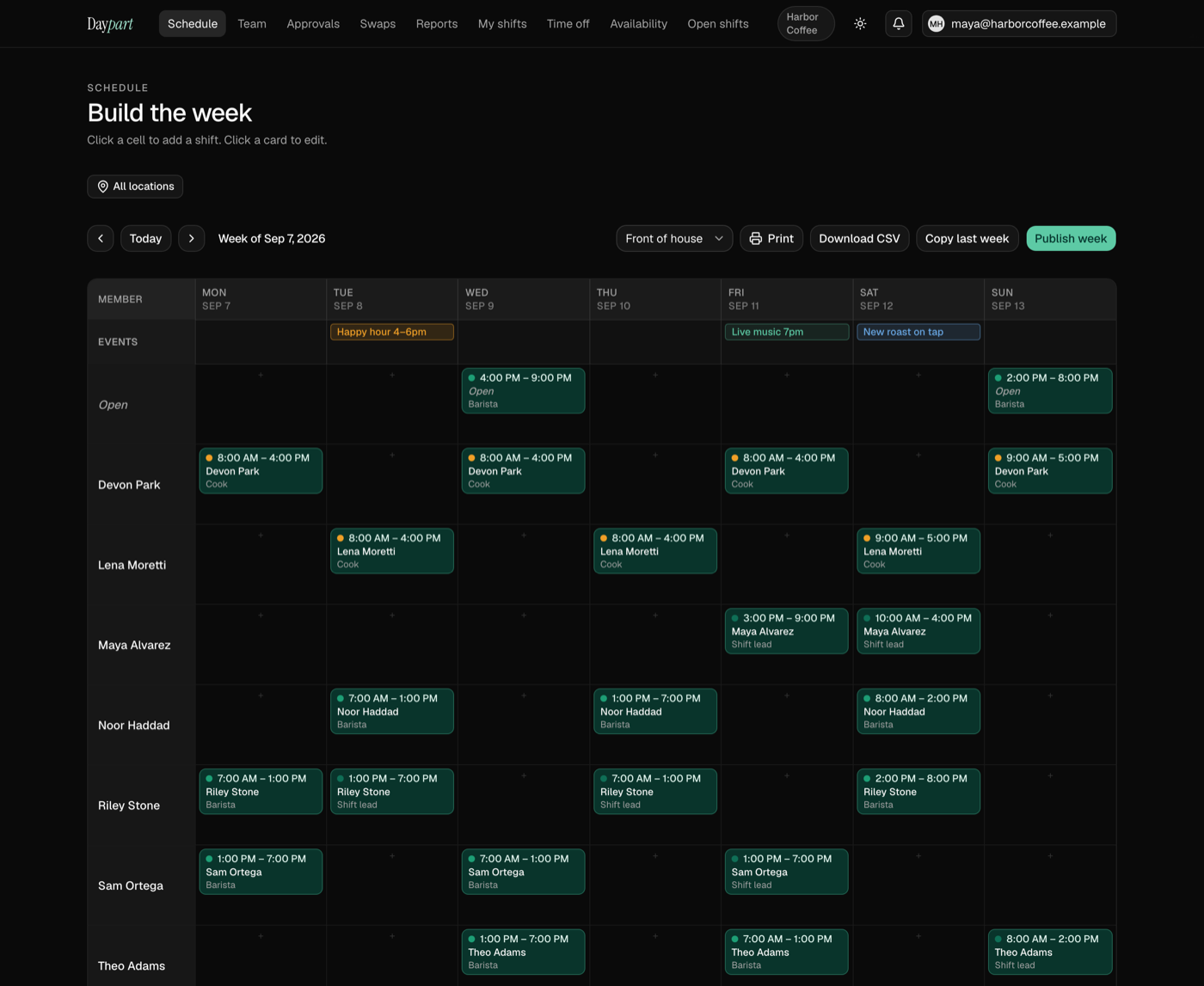
Task: Open the All locations filter
Action: 135,187
